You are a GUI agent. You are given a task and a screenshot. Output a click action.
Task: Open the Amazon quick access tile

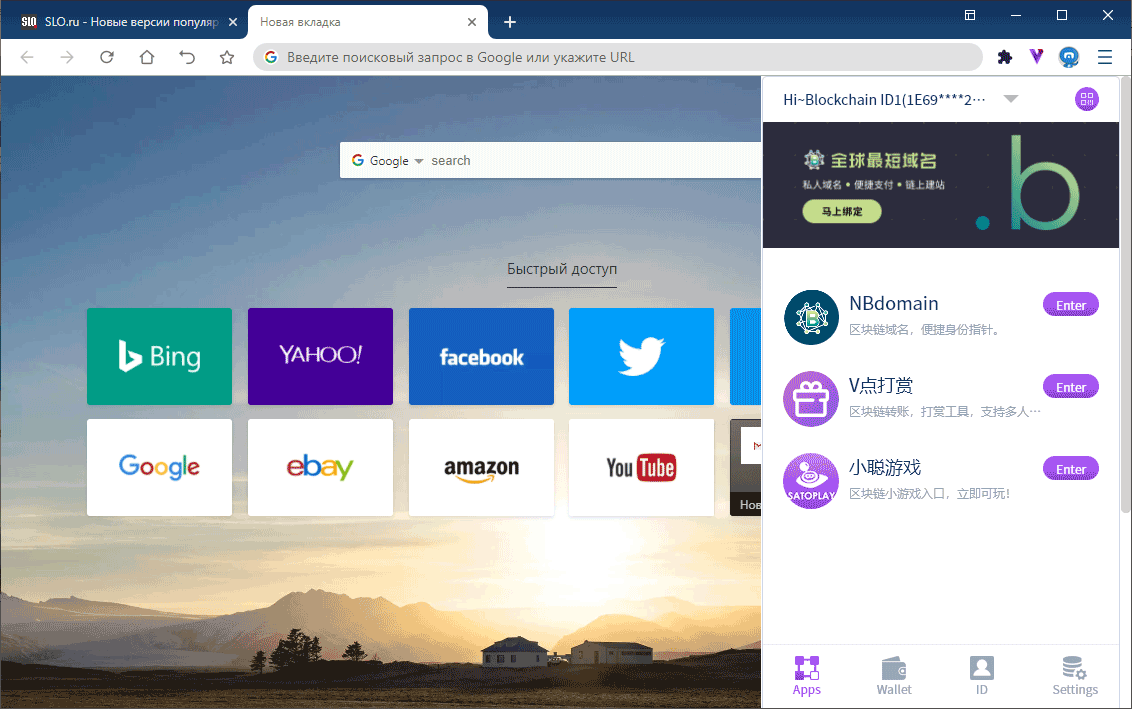coord(482,468)
